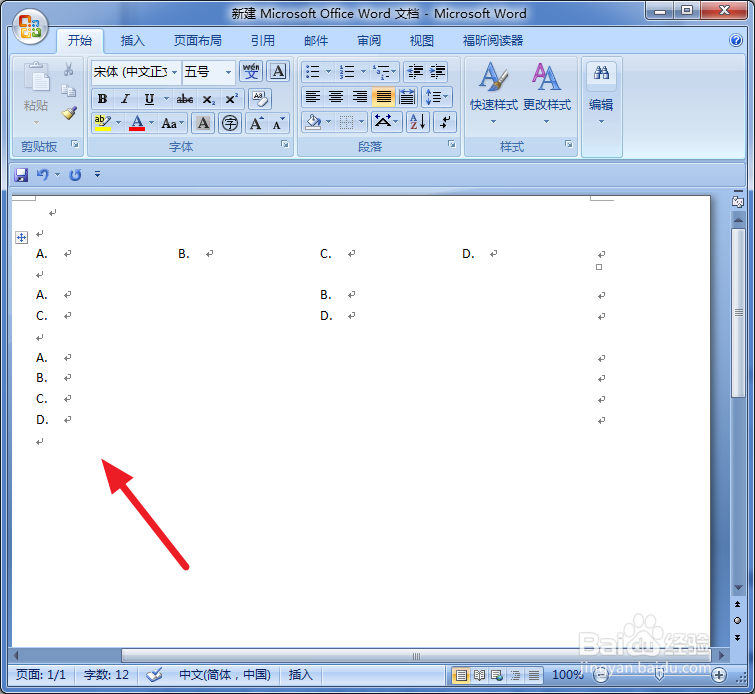Click the 中文(简体，中国) language indicator
Viewport: 755px width, 694px height.
pos(225,675)
